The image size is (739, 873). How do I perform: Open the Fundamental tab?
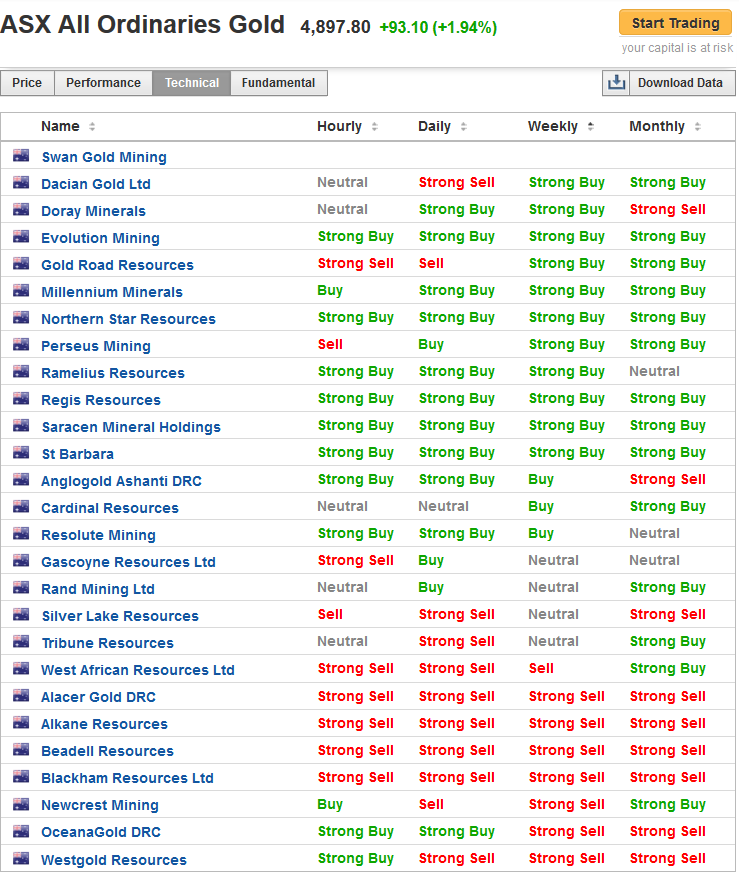point(278,83)
